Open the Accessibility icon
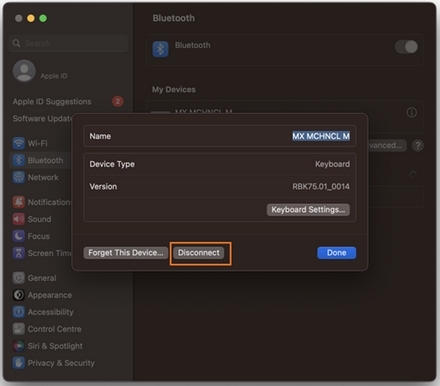This screenshot has height=386, width=440. [19, 312]
